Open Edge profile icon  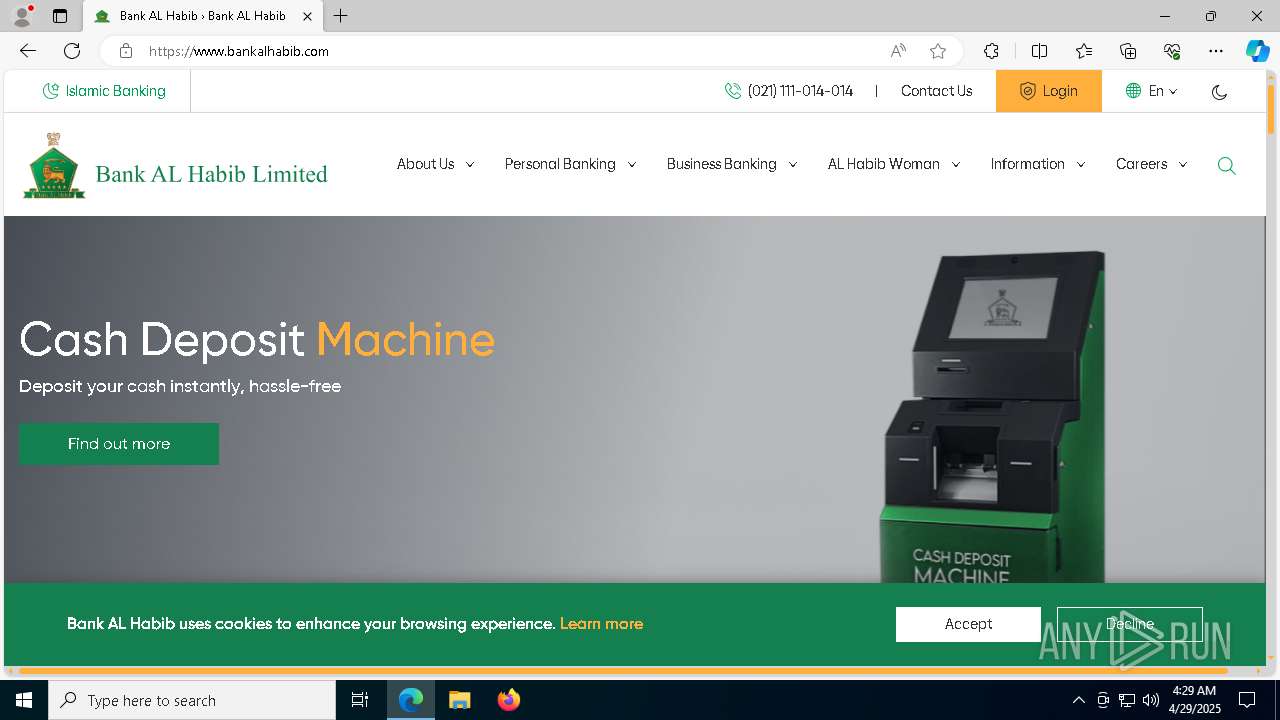point(21,16)
